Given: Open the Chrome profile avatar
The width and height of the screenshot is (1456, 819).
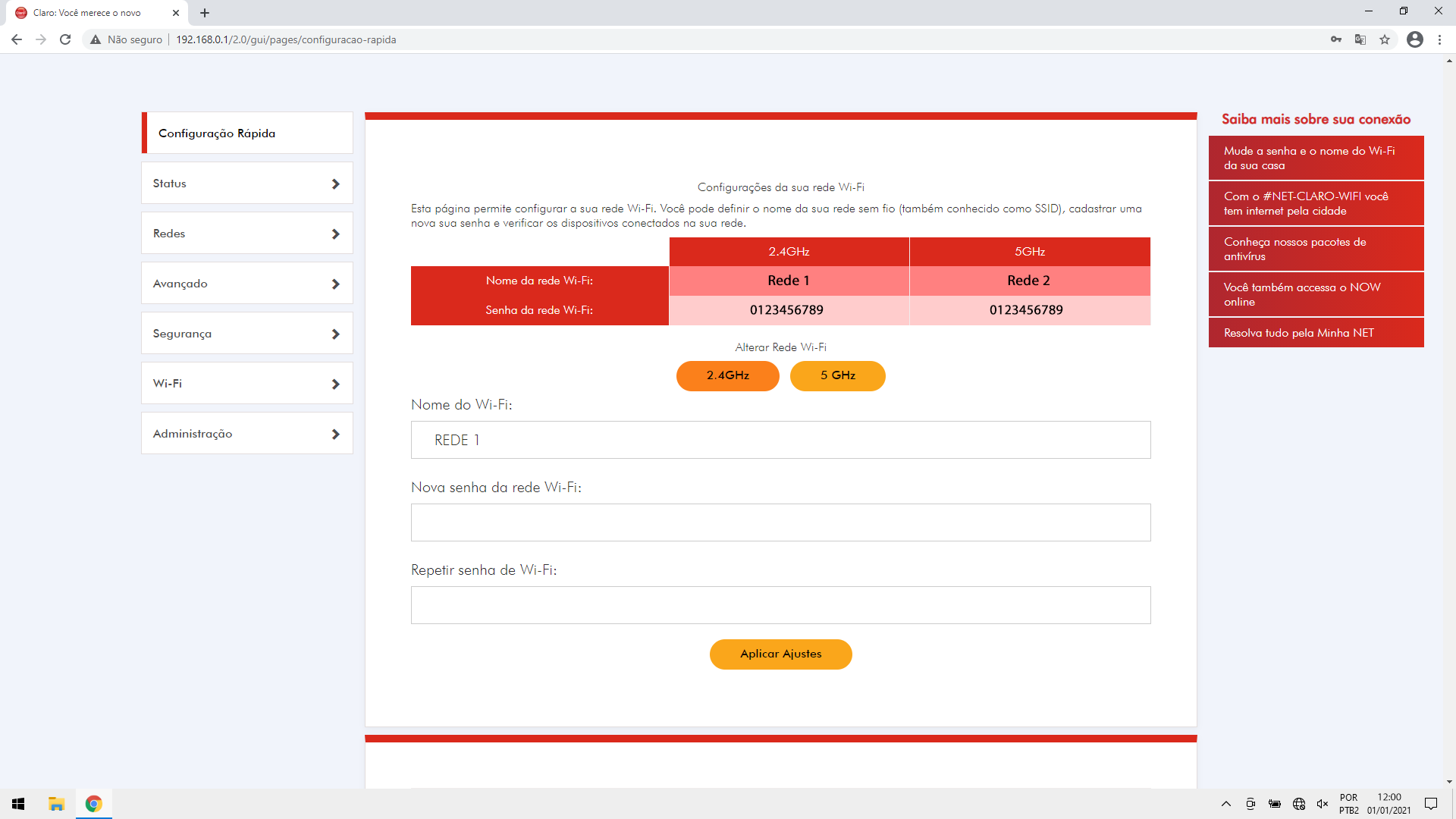Looking at the screenshot, I should (1415, 39).
